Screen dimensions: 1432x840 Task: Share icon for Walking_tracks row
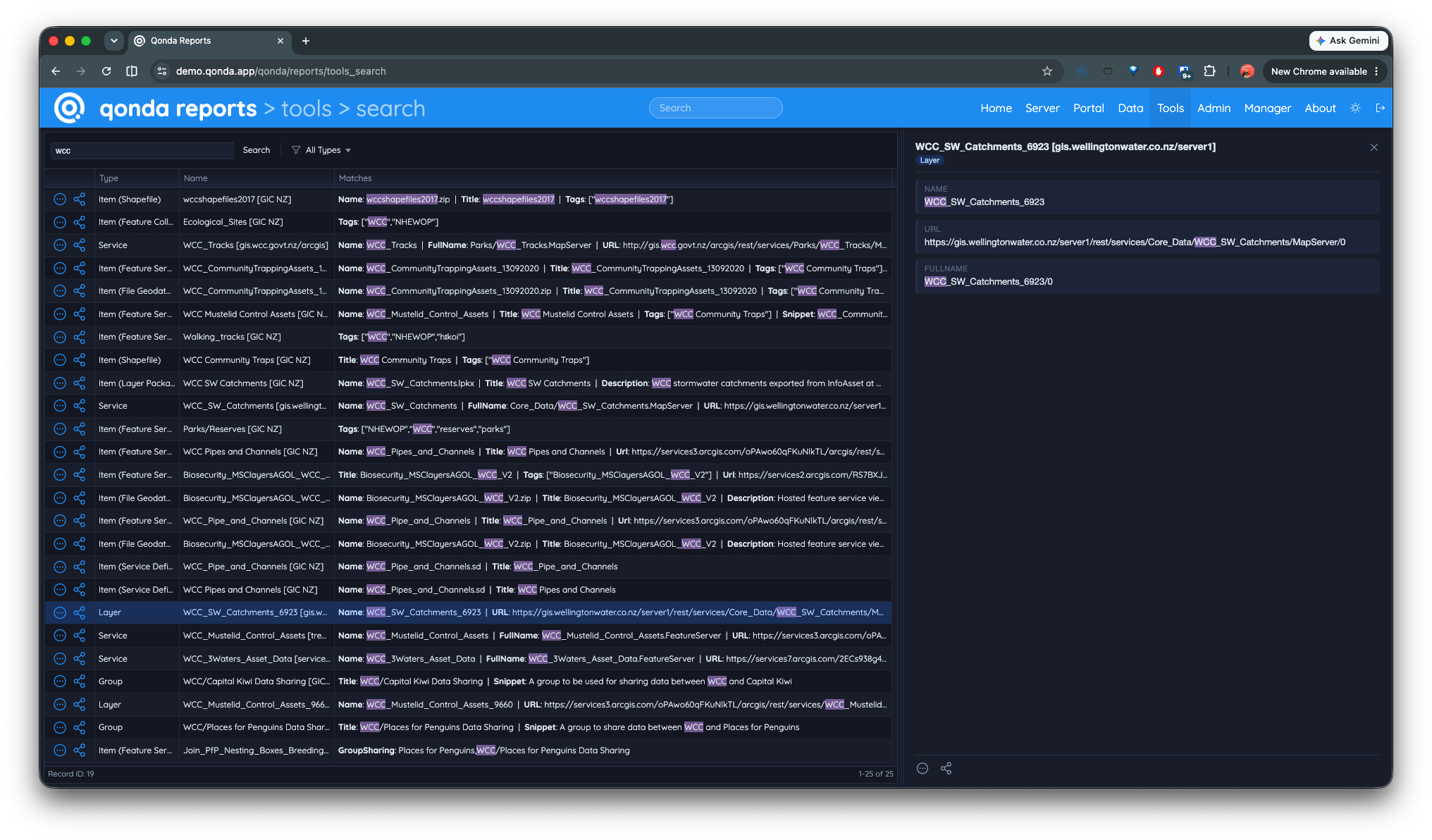[80, 337]
